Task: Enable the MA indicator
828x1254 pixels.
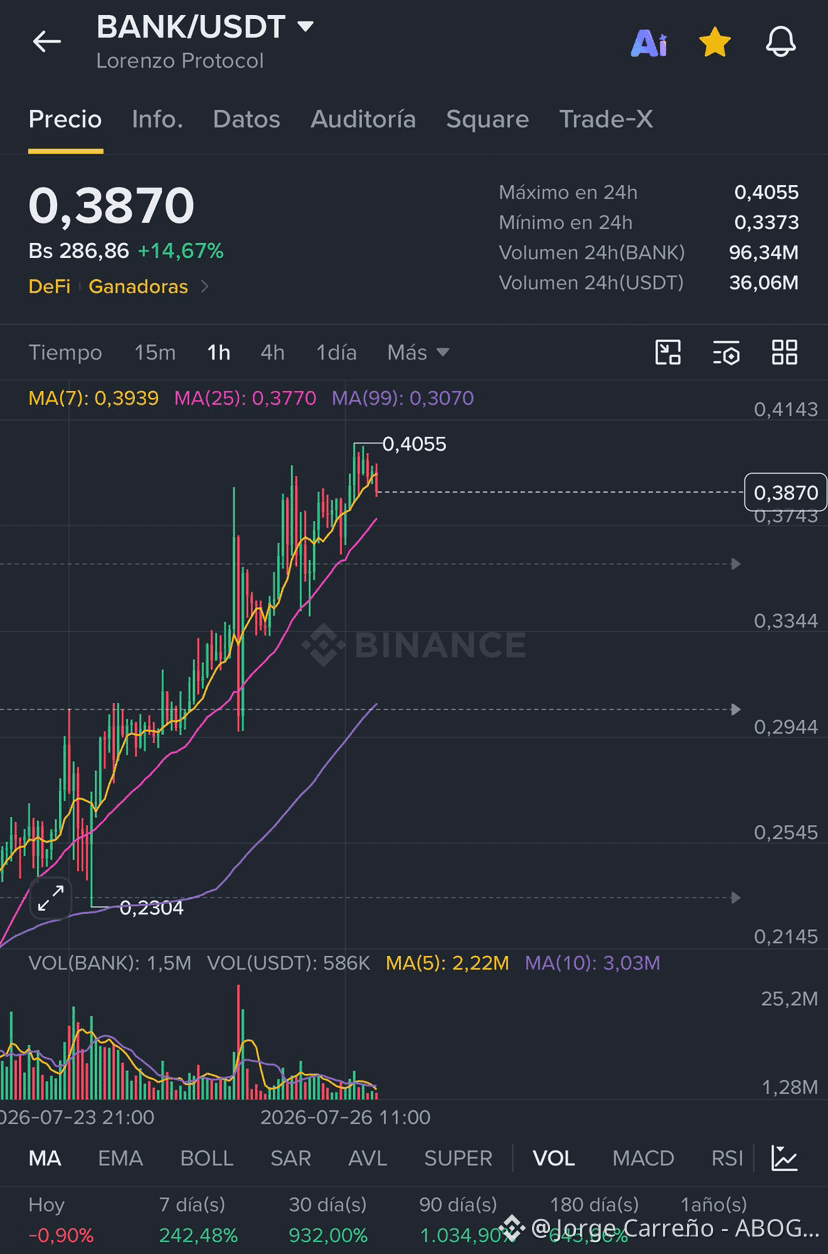Action: pyautogui.click(x=45, y=1158)
